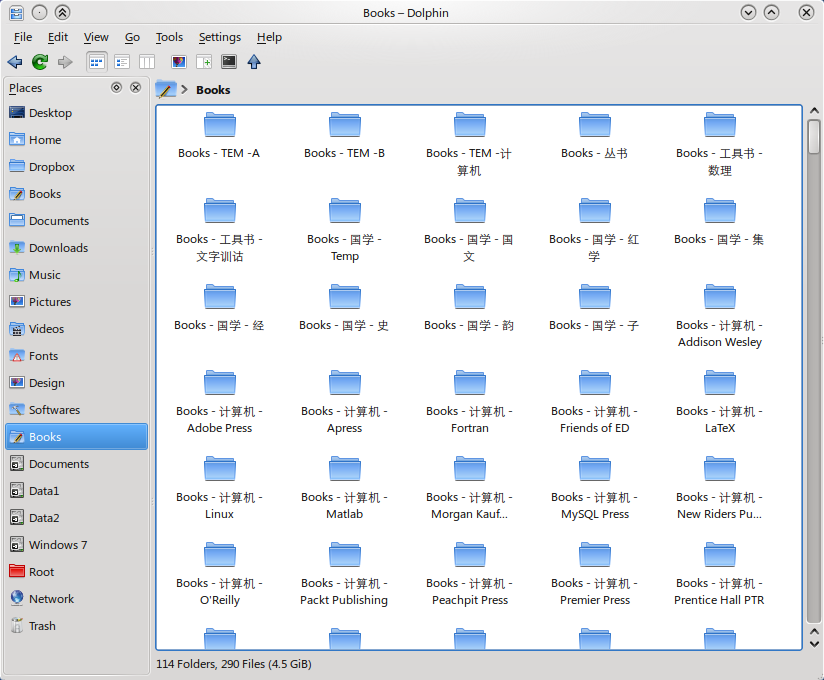
Task: Select folder Books - 计算机 - LaTeX
Action: click(719, 403)
